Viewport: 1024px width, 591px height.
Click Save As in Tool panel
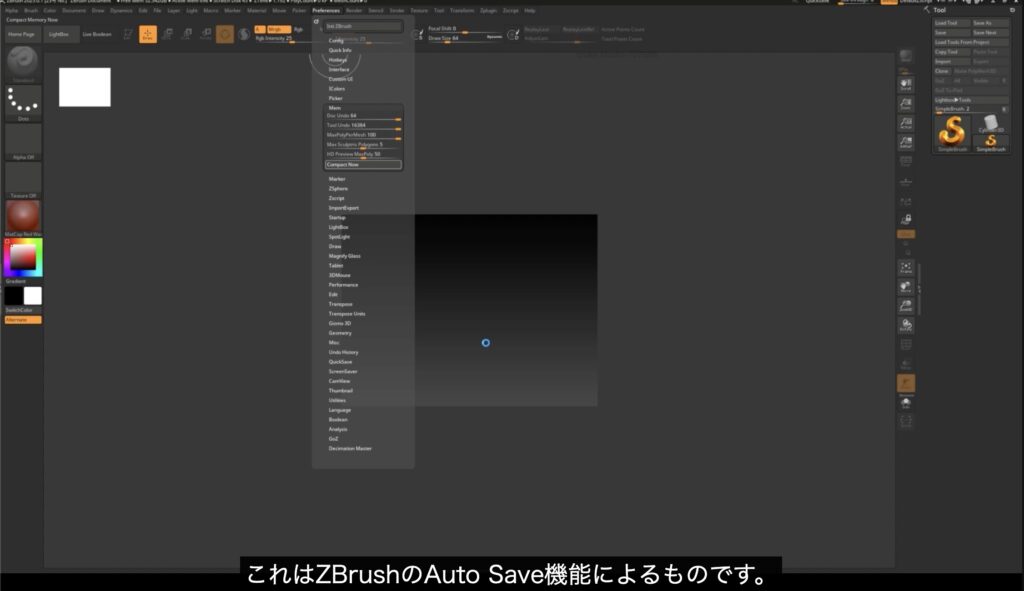[990, 23]
